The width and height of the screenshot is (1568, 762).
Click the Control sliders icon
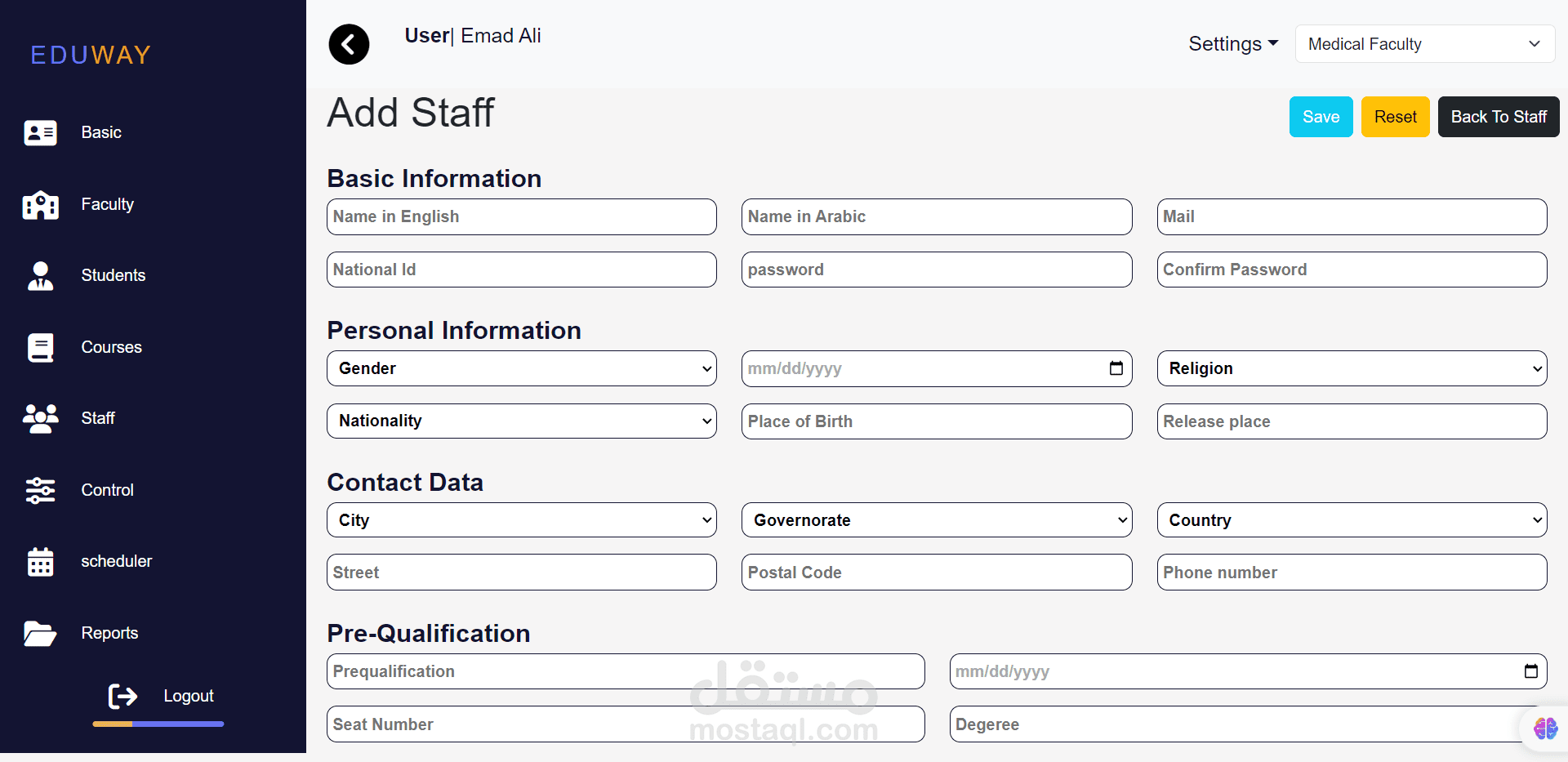(x=40, y=490)
